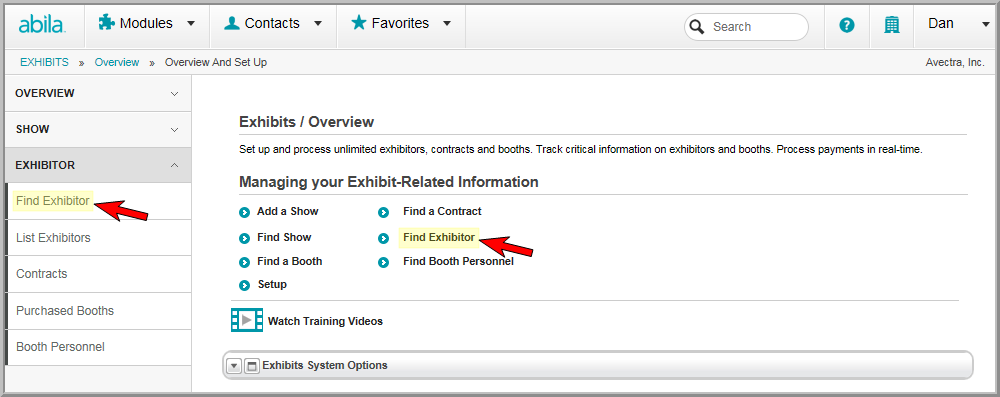The height and width of the screenshot is (397, 1000).
Task: Select List Exhibitors in the sidebar
Action: point(98,238)
